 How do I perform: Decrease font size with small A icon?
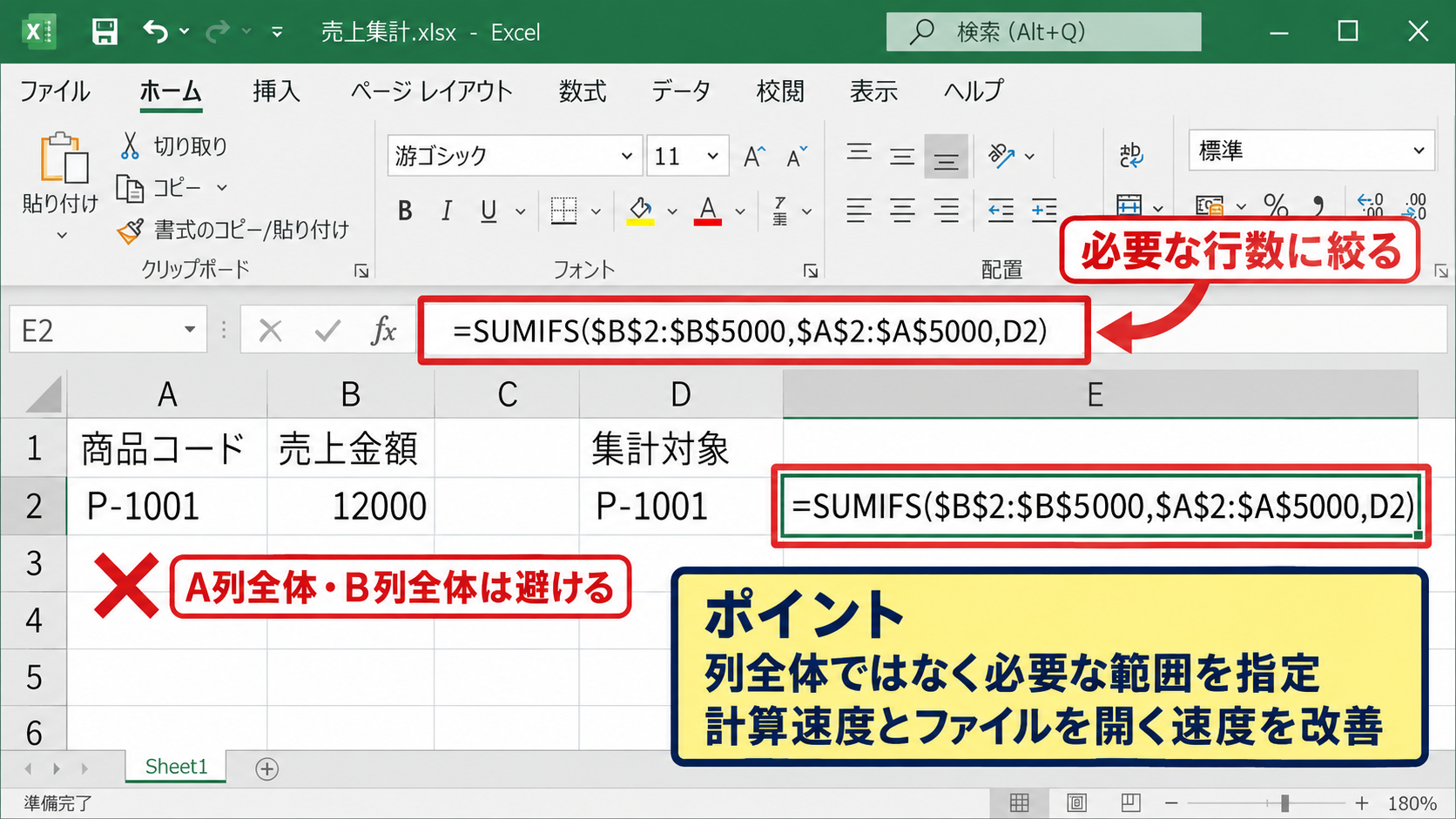[x=796, y=157]
